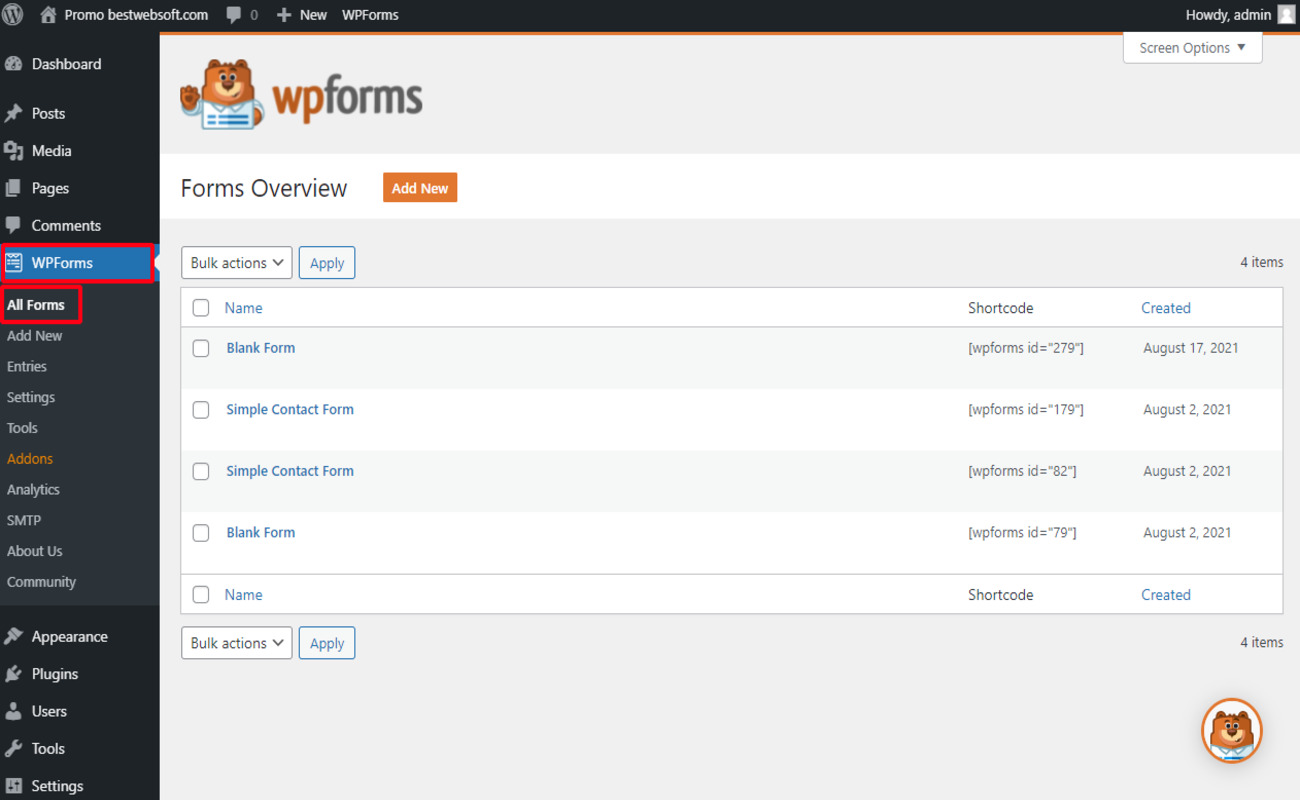The width and height of the screenshot is (1300, 800).
Task: Sort by Created in the table footer
Action: [x=1166, y=595]
